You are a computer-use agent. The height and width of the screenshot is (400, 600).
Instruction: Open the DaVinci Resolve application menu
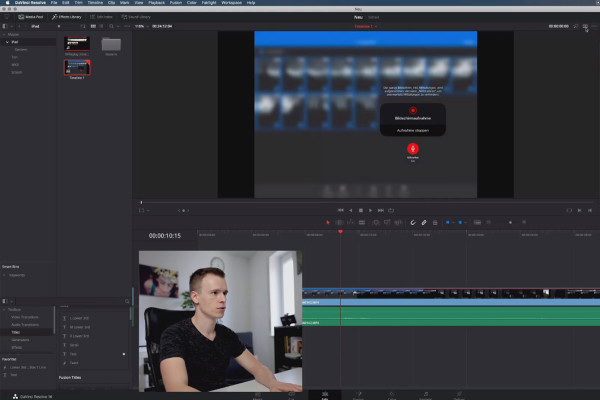pos(30,3)
